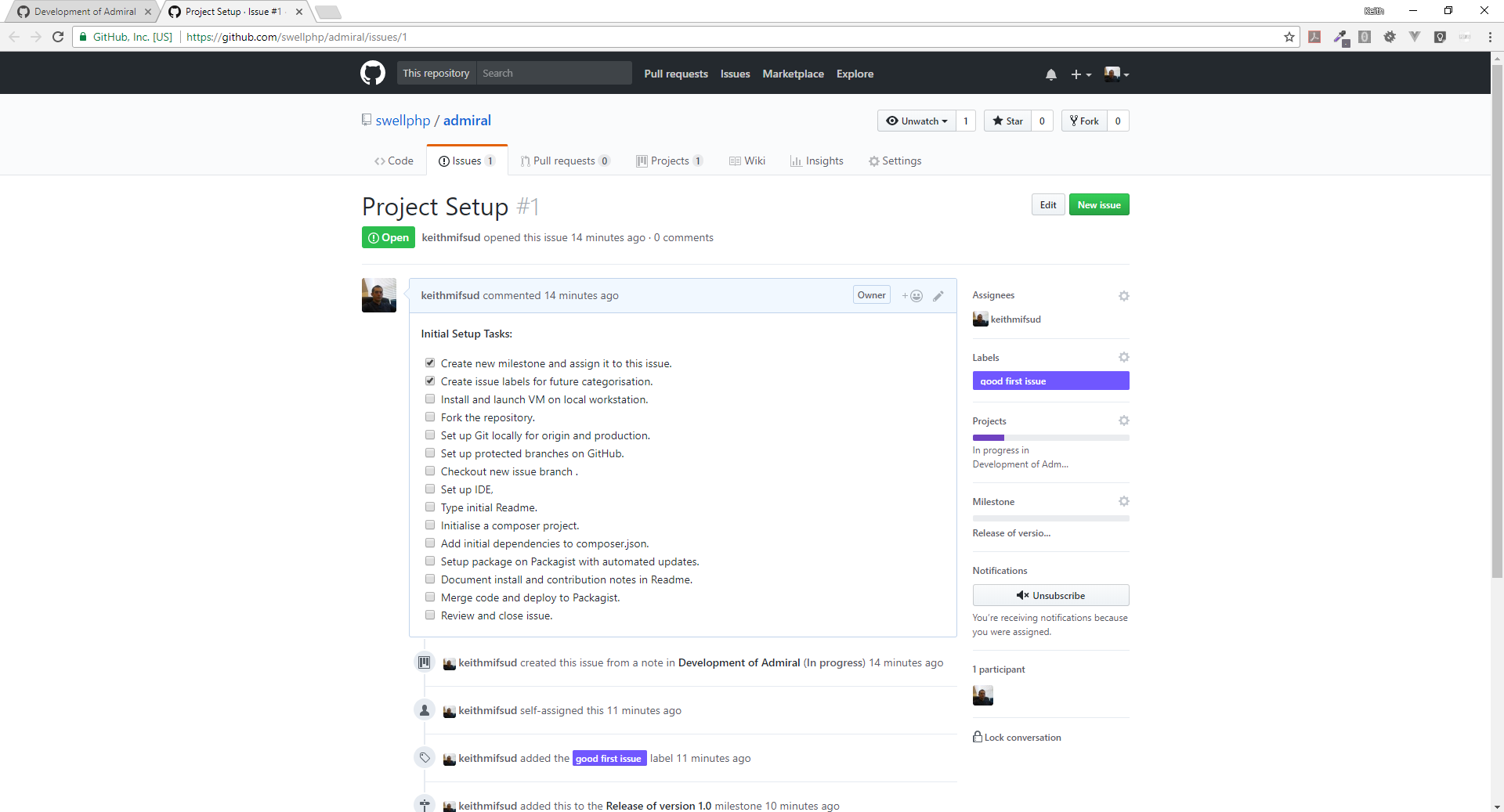Click the purple 'good first issue' sidebar label

pos(1050,381)
